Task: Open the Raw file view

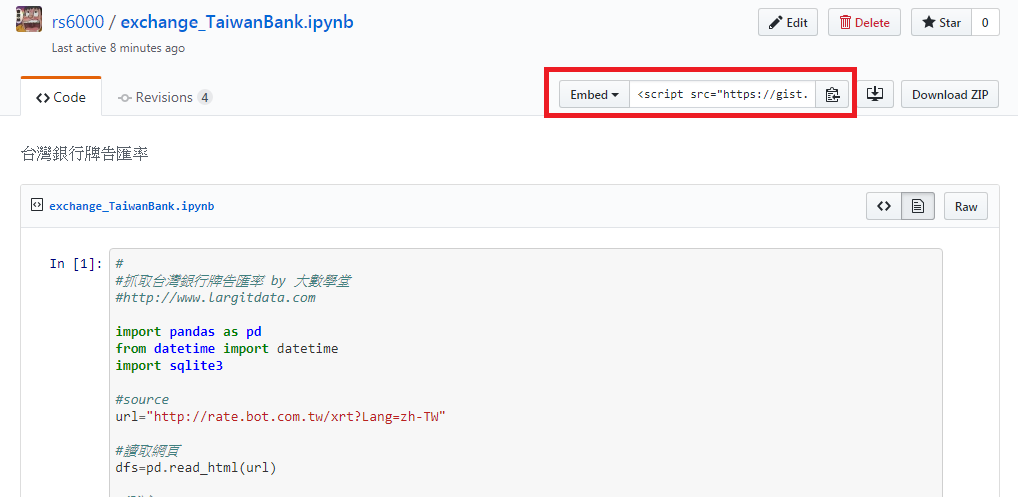Action: point(965,206)
